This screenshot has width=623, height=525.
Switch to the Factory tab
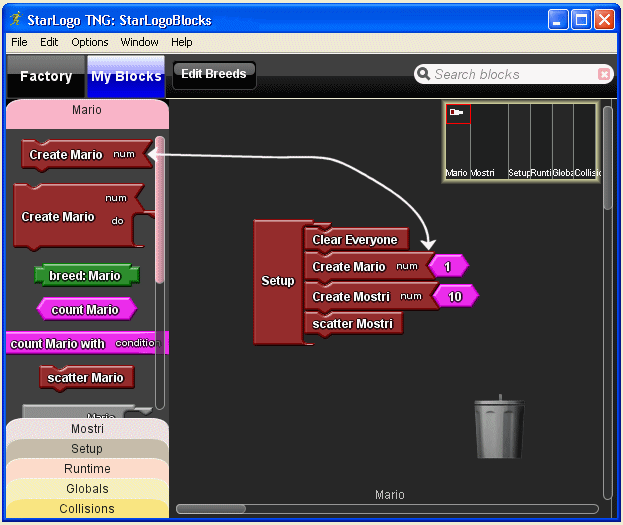46,76
